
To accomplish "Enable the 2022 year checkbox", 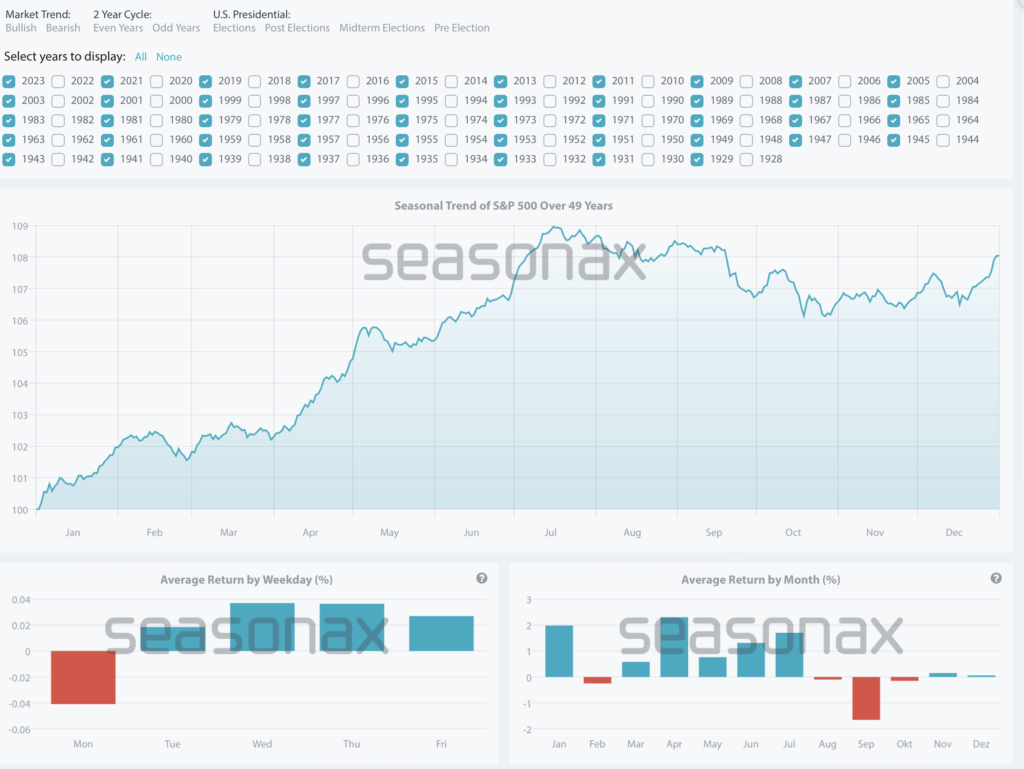I will (x=58, y=81).
